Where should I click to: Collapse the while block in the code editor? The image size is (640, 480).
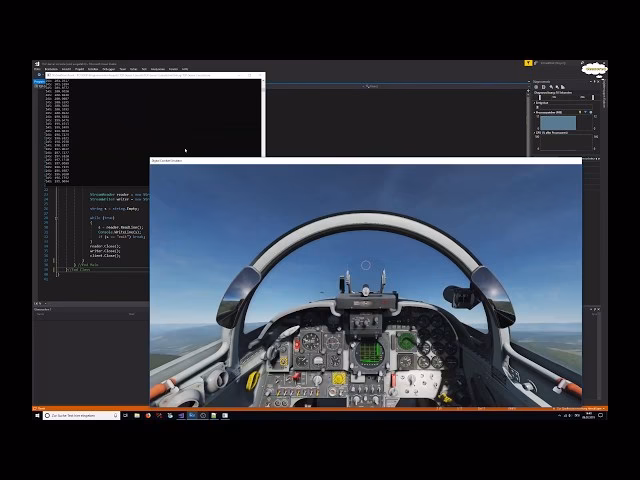pyautogui.click(x=56, y=218)
